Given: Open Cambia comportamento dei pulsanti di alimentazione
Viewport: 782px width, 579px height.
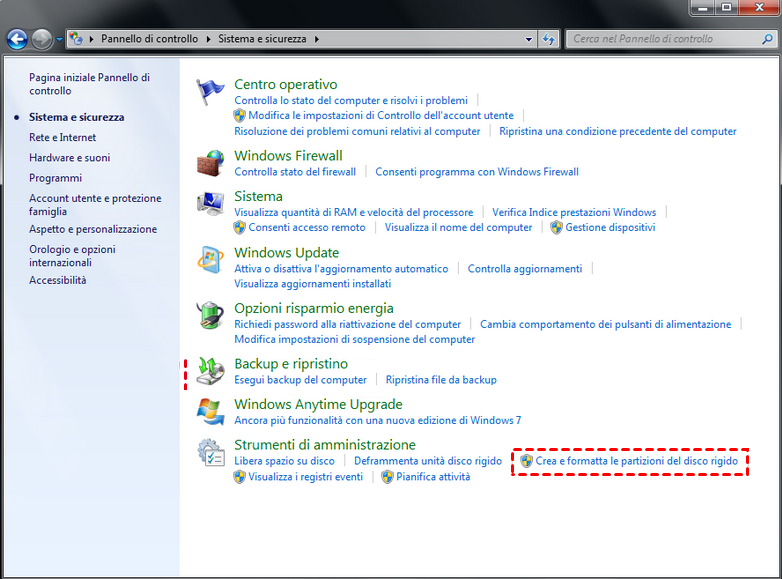Looking at the screenshot, I should 605,324.
